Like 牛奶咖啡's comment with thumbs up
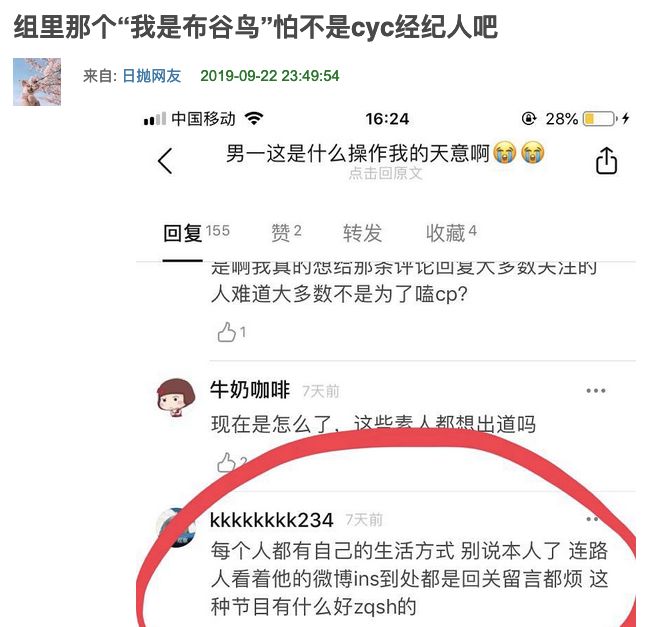 pyautogui.click(x=232, y=462)
